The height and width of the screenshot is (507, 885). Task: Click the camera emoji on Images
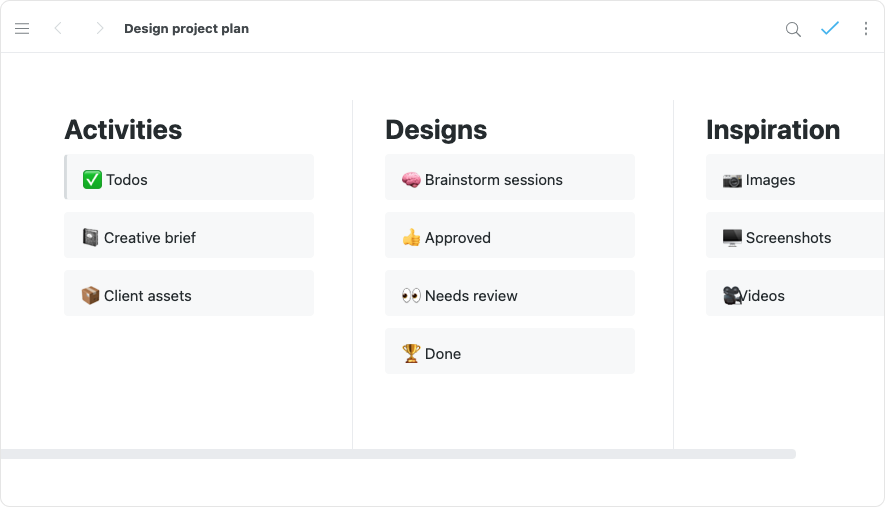732,180
